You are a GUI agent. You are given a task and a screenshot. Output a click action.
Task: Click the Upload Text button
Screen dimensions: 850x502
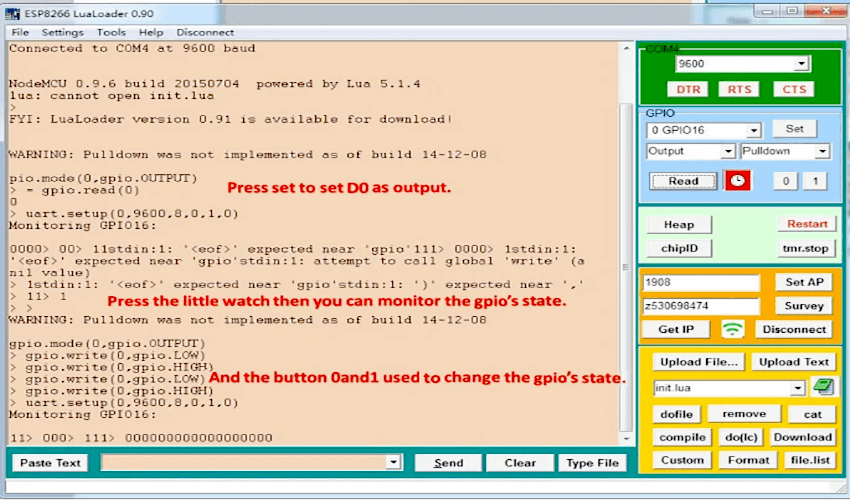[794, 362]
